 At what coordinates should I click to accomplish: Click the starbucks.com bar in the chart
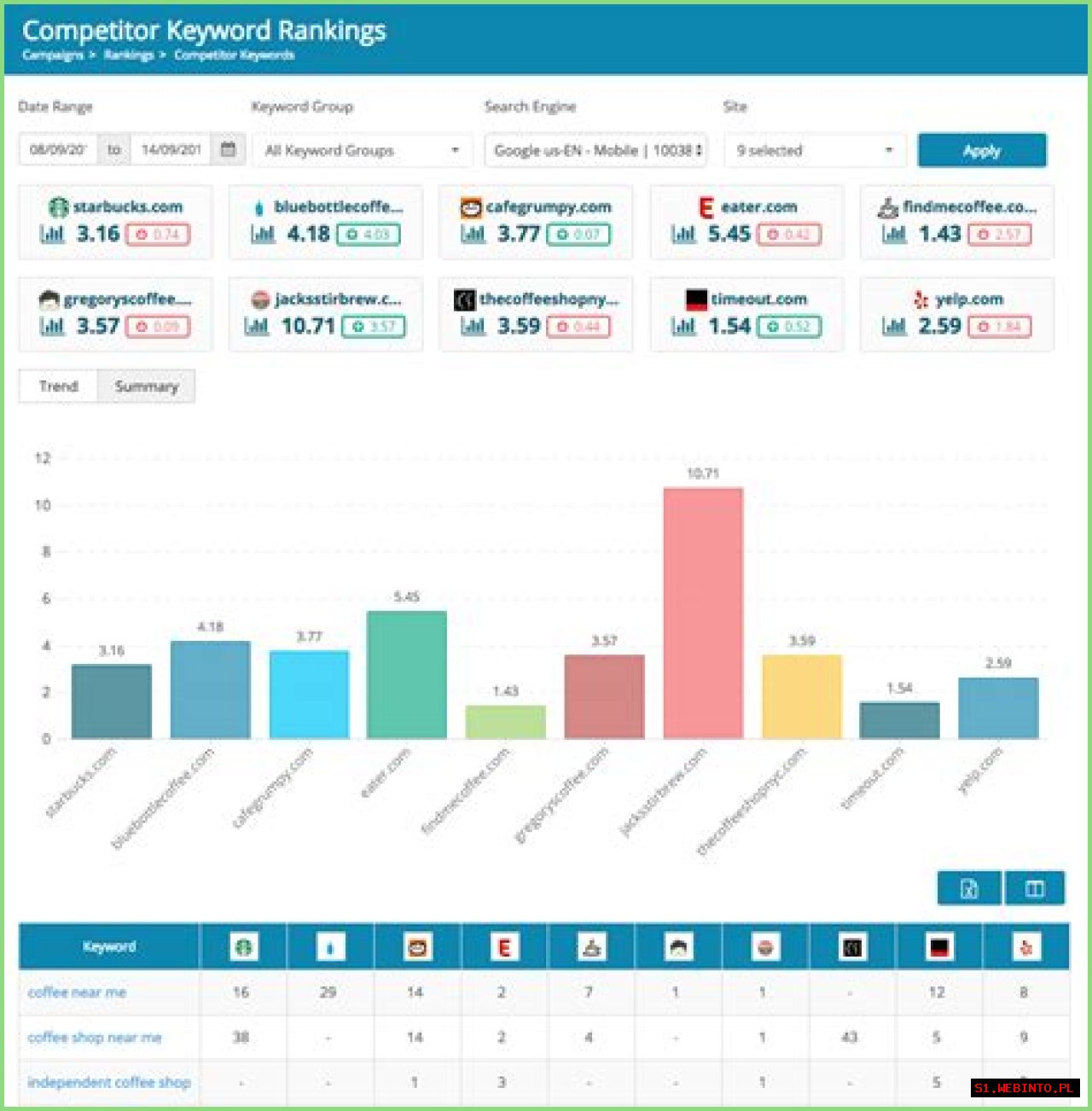coord(112,701)
